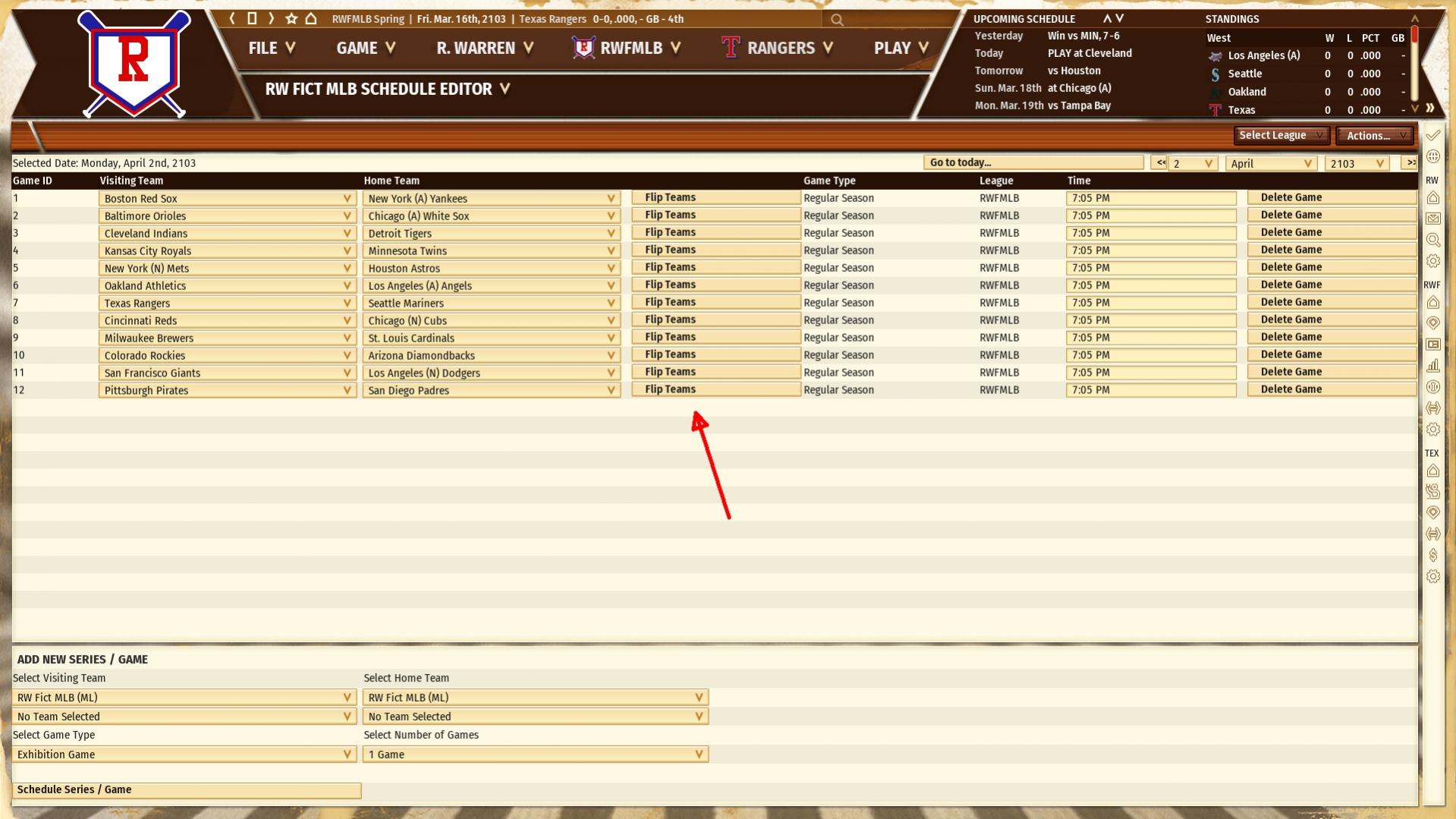Open the Boston Red Sox visiting team dropdown

(227, 199)
